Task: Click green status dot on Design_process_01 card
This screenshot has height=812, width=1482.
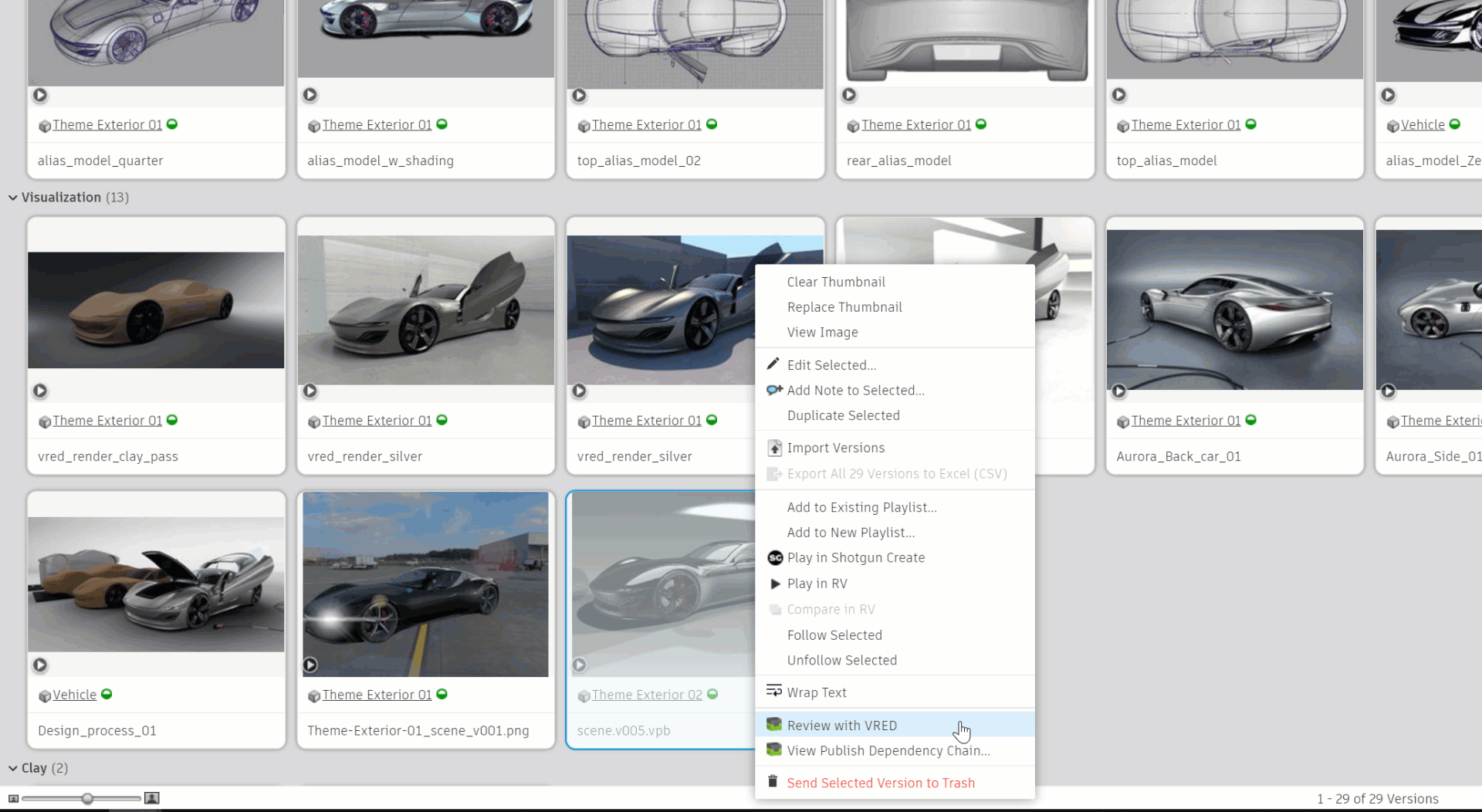Action: (107, 694)
